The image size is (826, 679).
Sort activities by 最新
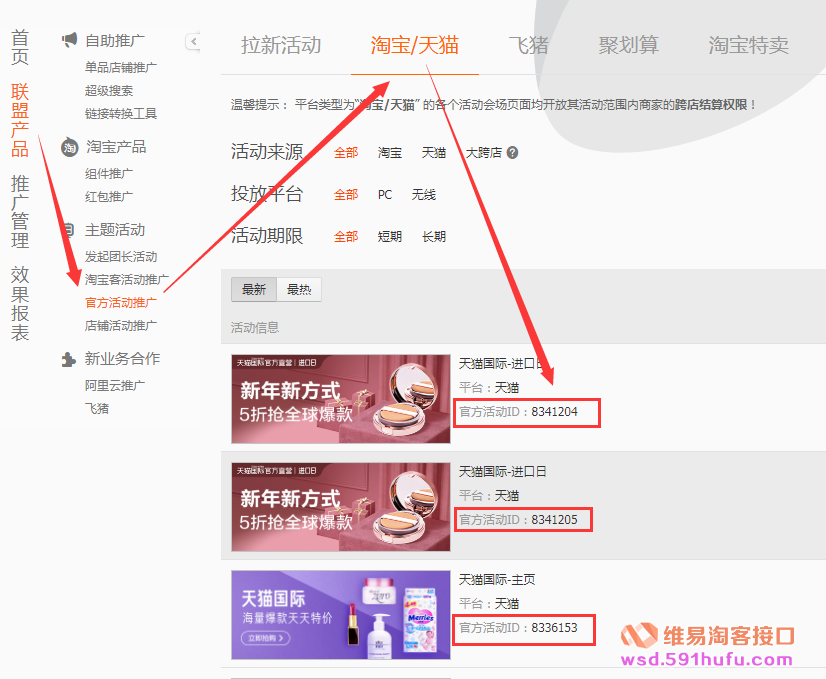254,290
